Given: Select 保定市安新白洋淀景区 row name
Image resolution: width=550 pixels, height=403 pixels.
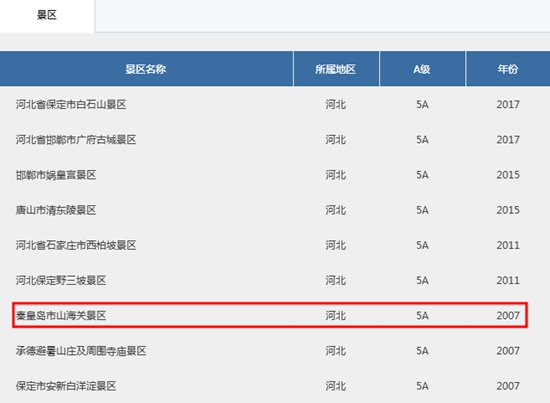Looking at the screenshot, I should point(66,386).
